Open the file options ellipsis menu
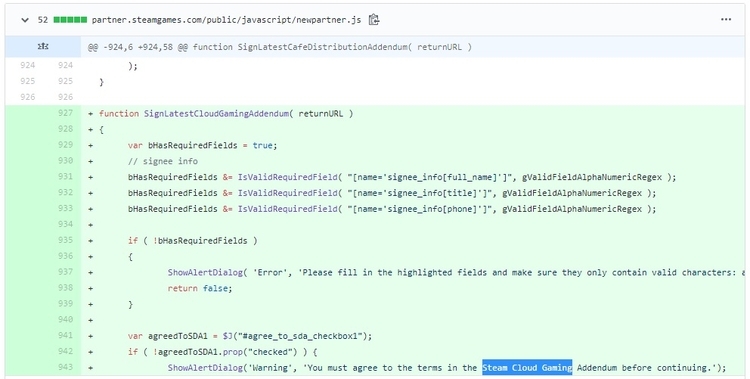The height and width of the screenshot is (379, 750). (x=726, y=20)
